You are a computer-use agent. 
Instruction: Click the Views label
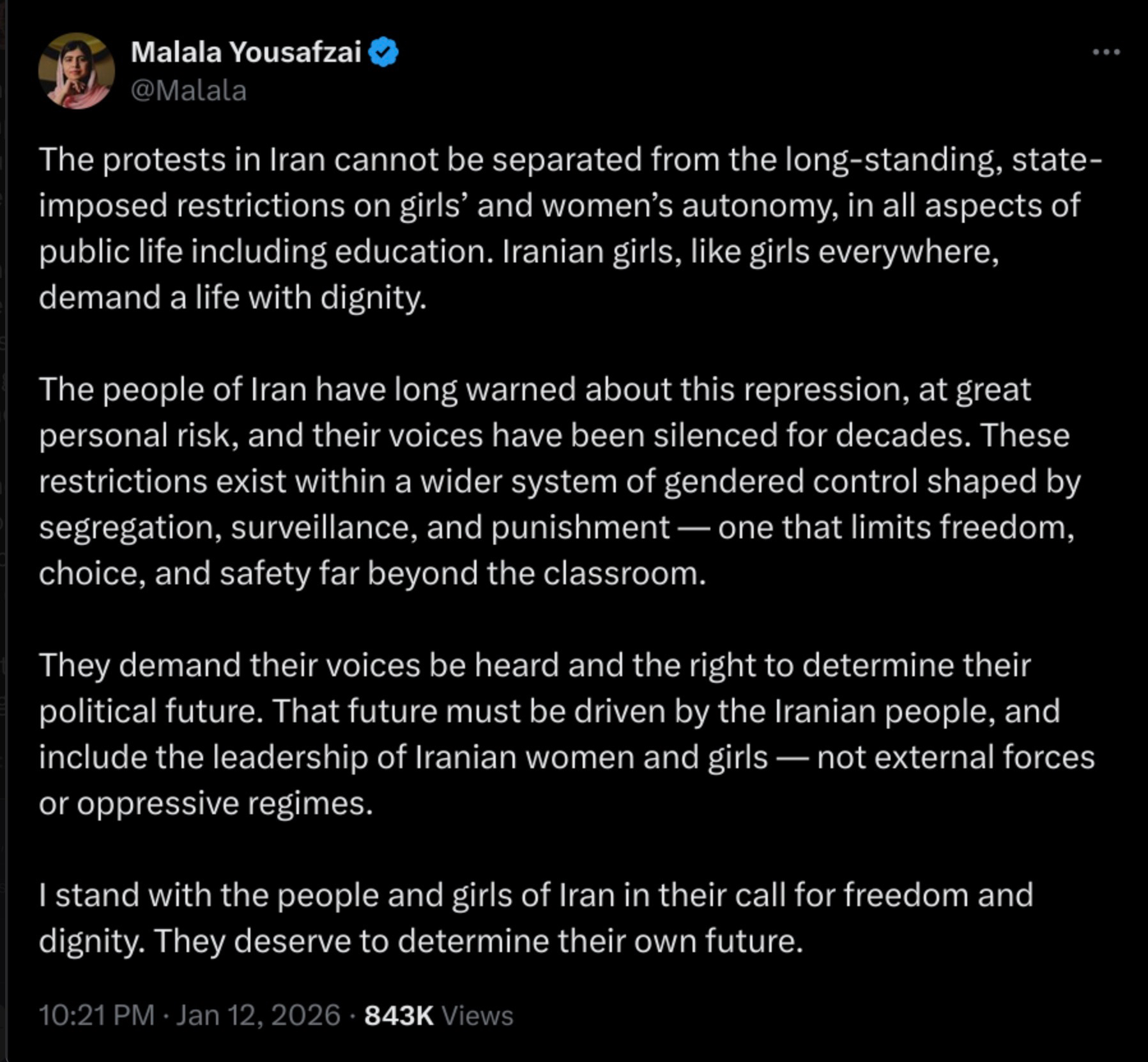(477, 1015)
